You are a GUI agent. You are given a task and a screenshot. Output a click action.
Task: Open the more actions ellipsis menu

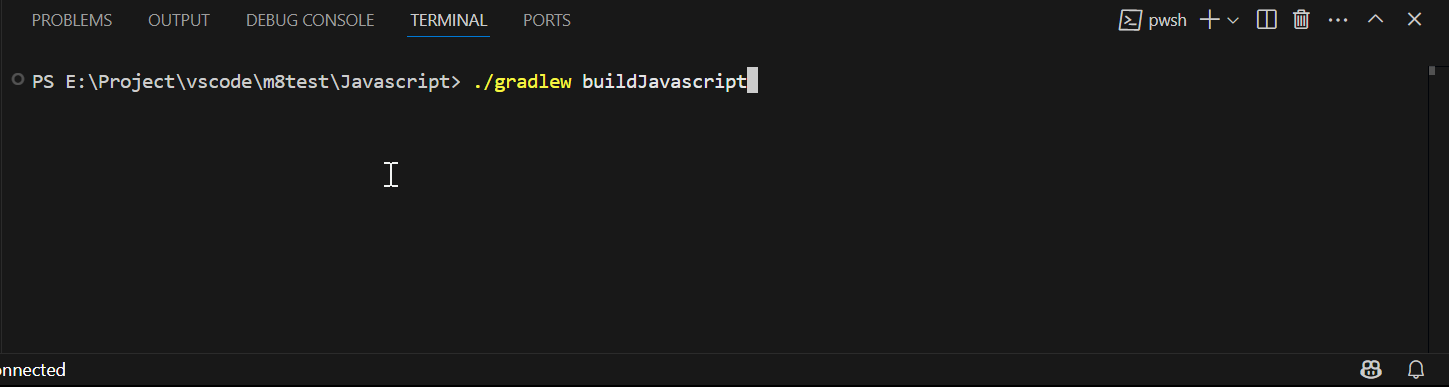tap(1338, 20)
